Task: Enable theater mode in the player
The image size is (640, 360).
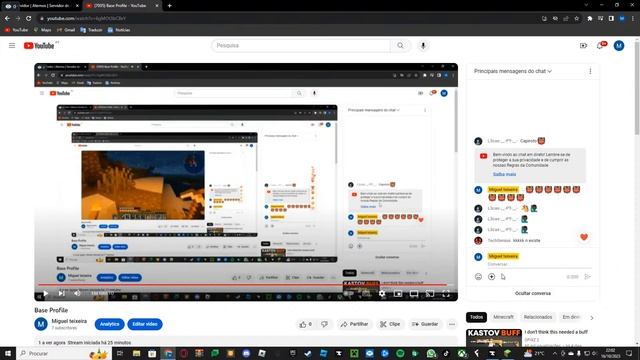Action: (x=414, y=293)
